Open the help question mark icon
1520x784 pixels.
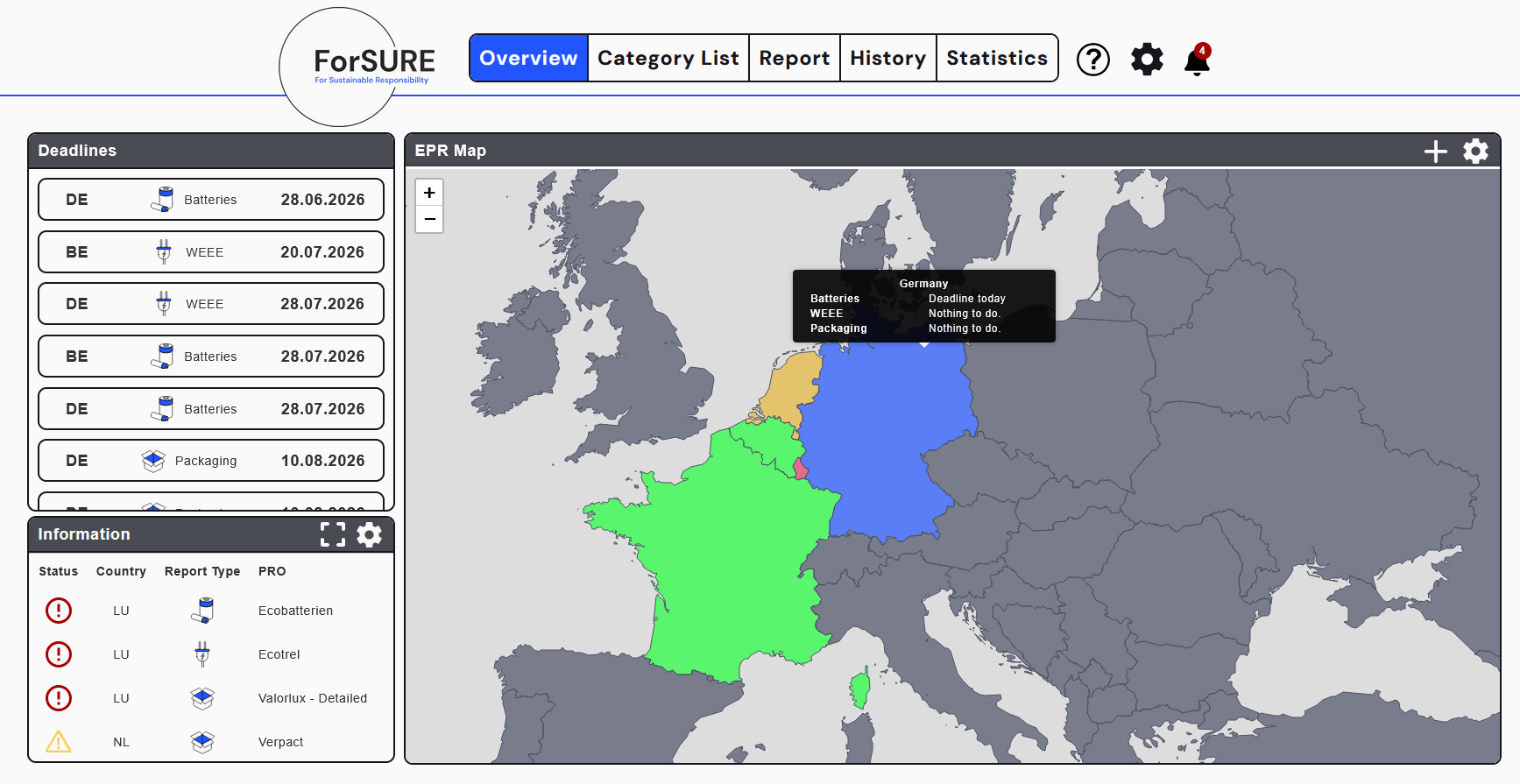click(x=1092, y=60)
